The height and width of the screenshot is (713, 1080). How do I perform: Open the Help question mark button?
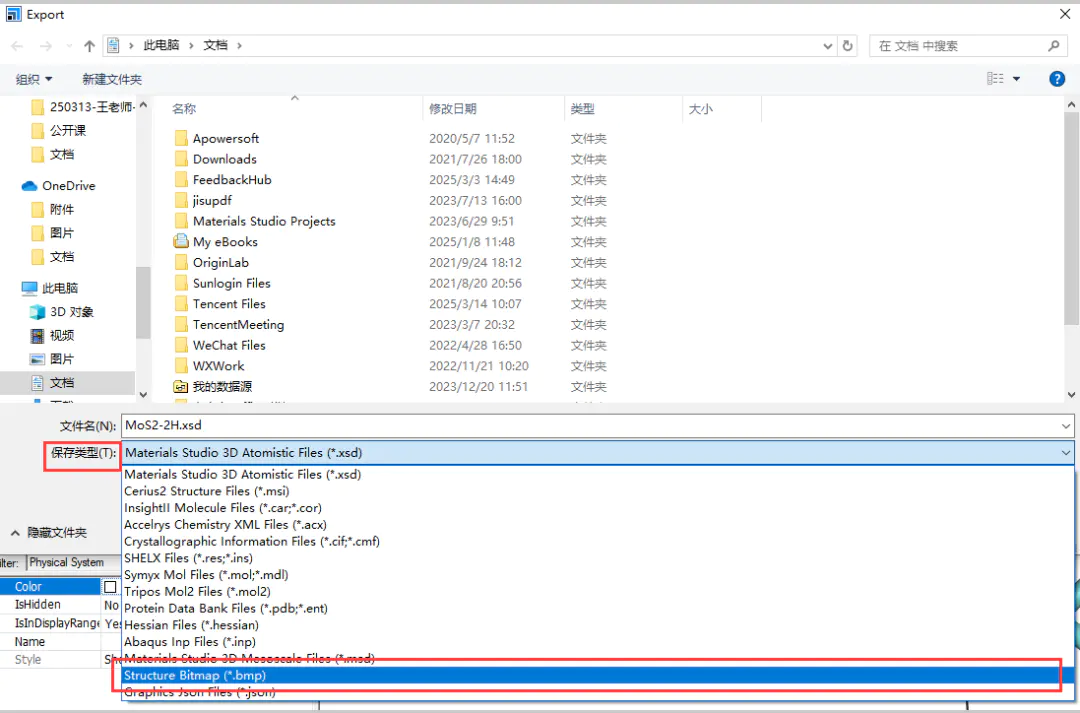(1057, 79)
